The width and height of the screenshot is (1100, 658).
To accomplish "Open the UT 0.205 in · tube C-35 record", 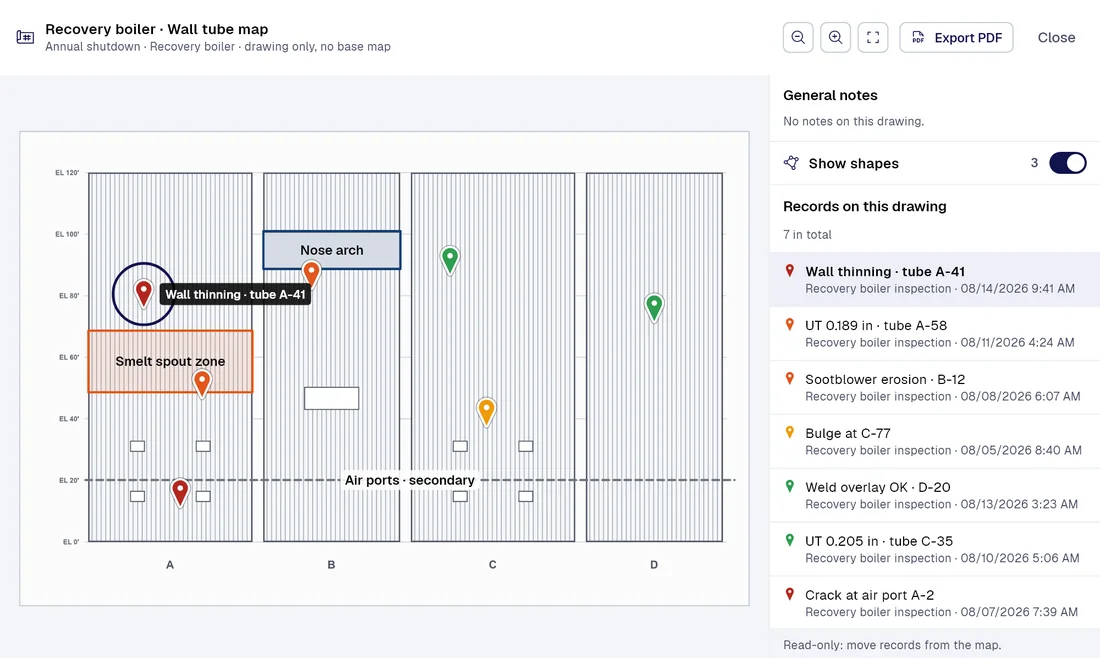I will [934, 549].
